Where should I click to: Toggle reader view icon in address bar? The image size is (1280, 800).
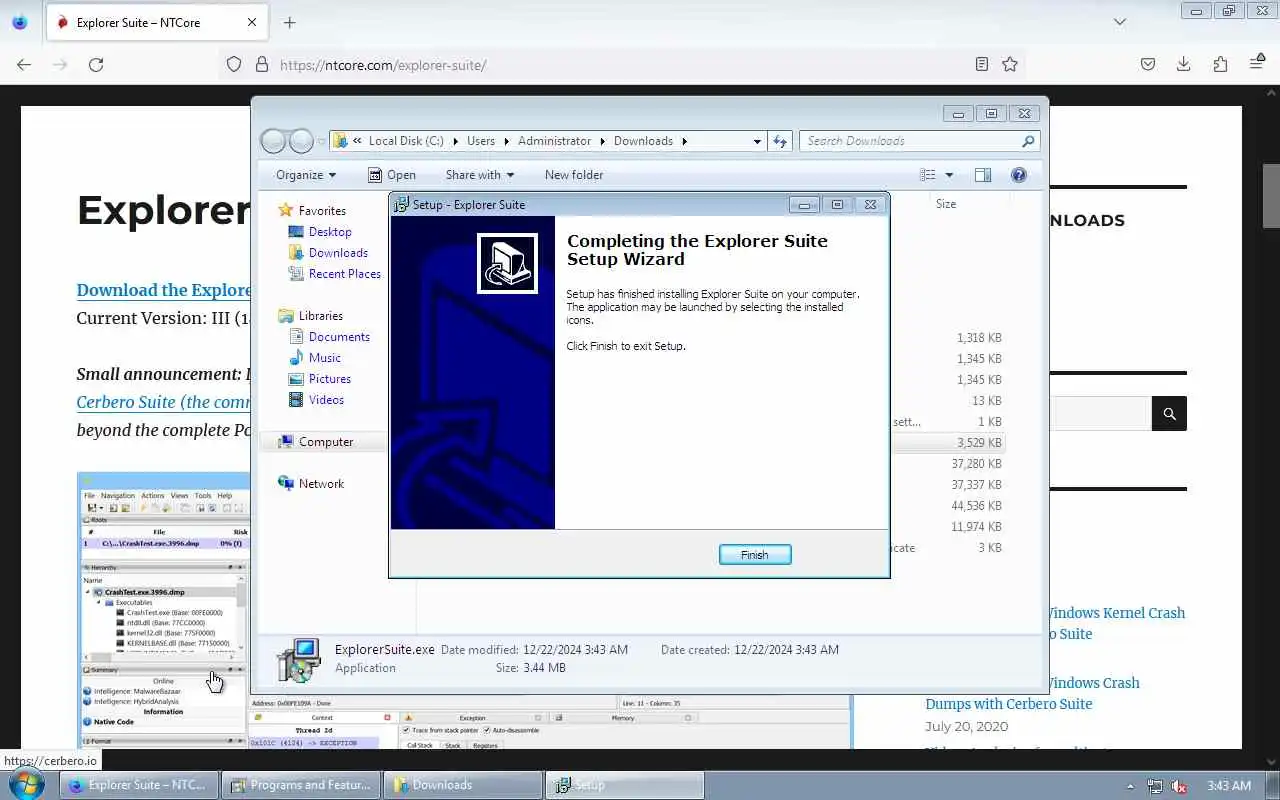click(982, 64)
